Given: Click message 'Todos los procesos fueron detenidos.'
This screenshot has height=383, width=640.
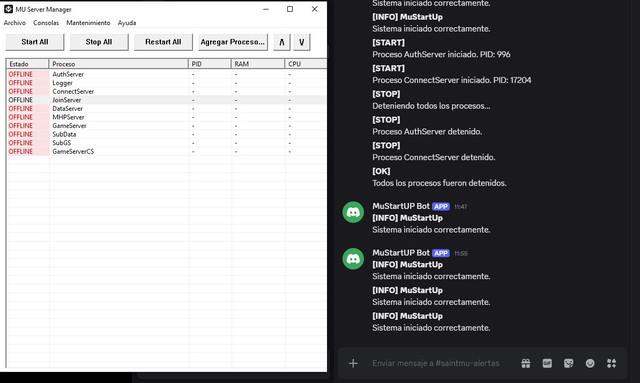Looking at the screenshot, I should (x=439, y=183).
